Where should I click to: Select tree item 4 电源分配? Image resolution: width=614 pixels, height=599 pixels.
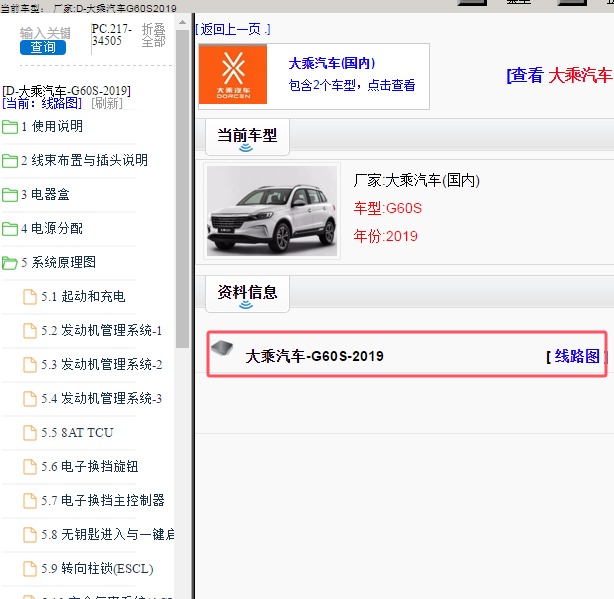coord(52,229)
